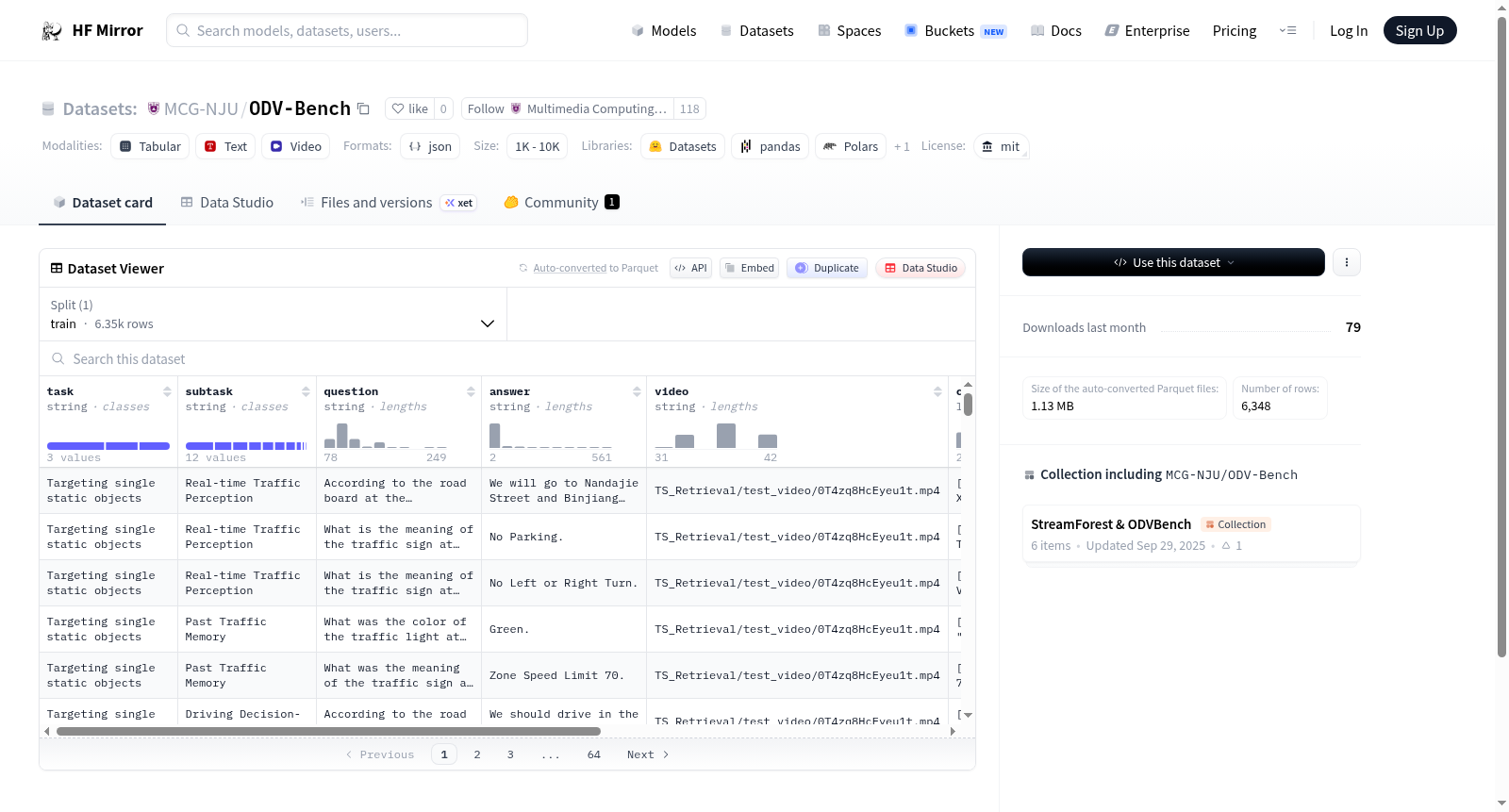1509x812 pixels.
Task: Click the video column lengths histogram
Action: point(716,436)
